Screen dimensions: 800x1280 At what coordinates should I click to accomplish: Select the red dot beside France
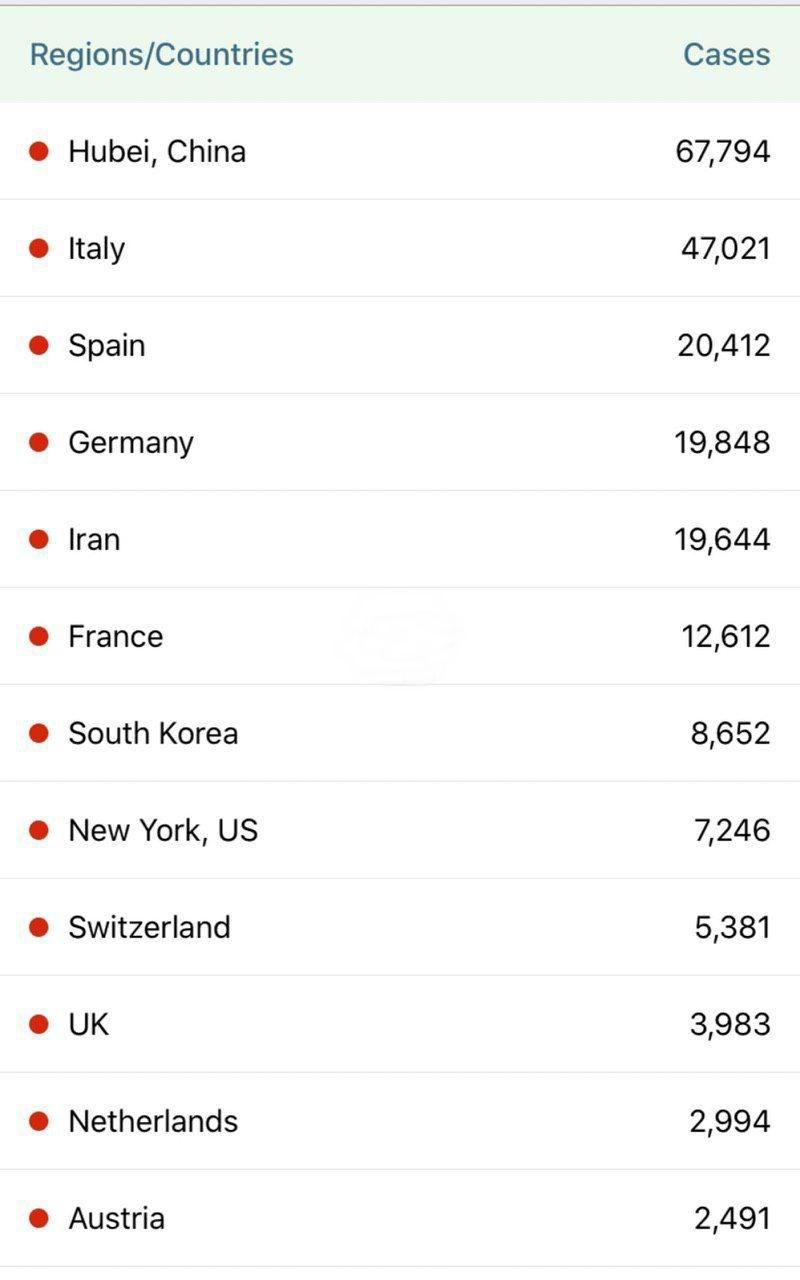[39, 636]
